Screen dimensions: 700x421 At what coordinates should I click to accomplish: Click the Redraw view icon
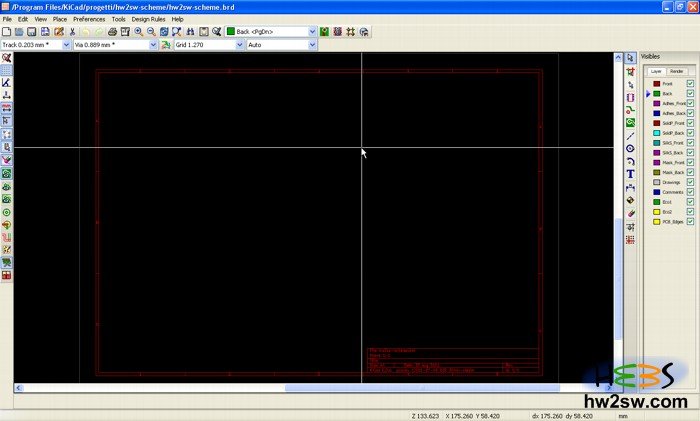(x=164, y=32)
